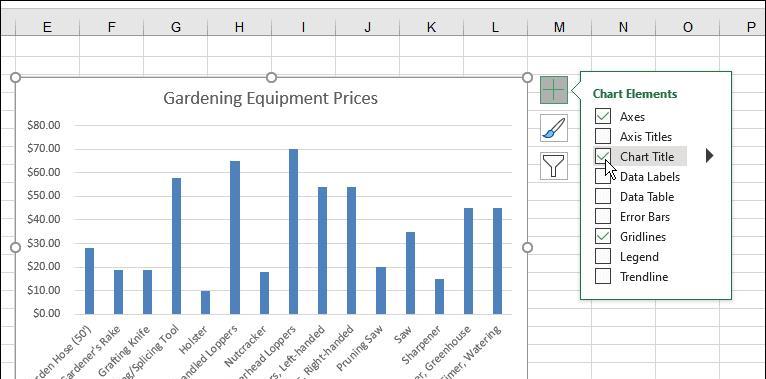Select column header M
Image resolution: width=766 pixels, height=379 pixels.
559,27
